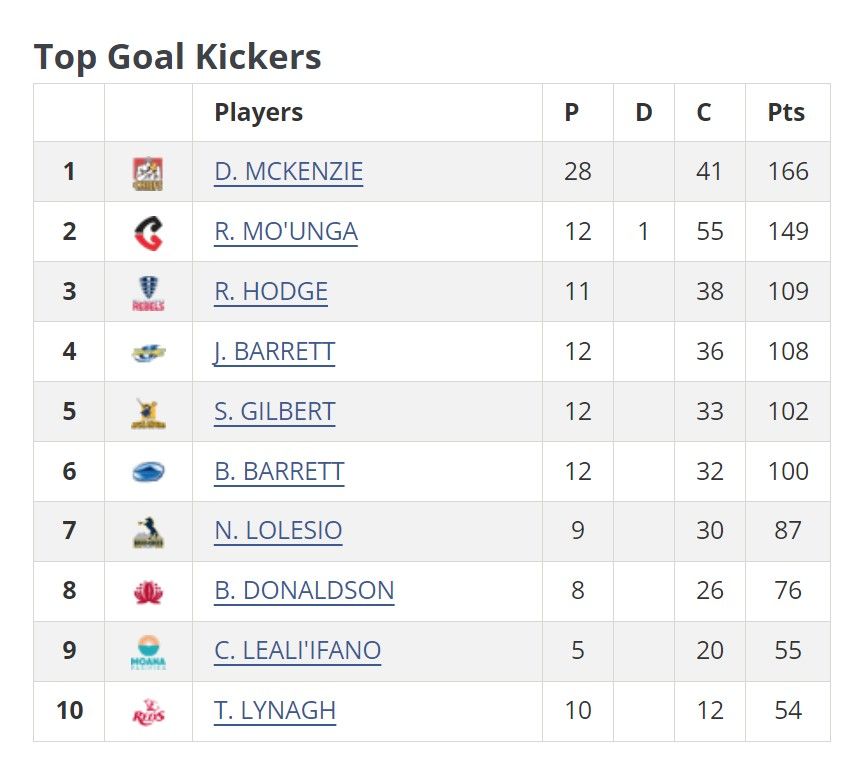
Task: Open B. DONALDSON player link
Action: tap(304, 591)
